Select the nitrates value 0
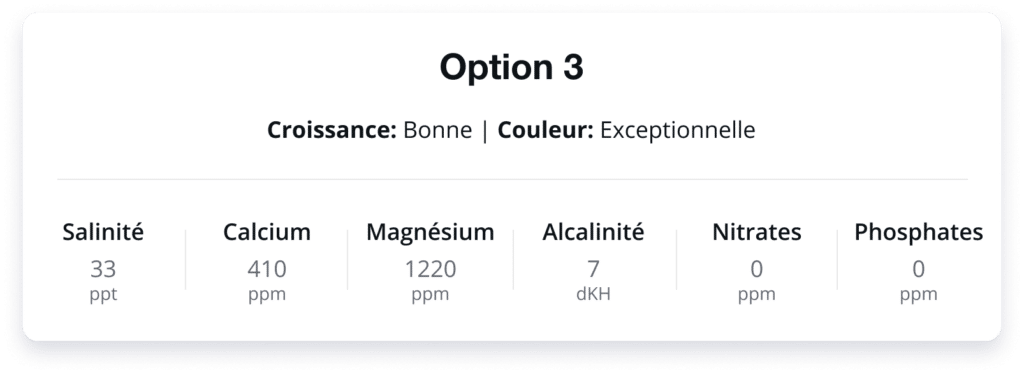The width and height of the screenshot is (1024, 374). [x=756, y=269]
